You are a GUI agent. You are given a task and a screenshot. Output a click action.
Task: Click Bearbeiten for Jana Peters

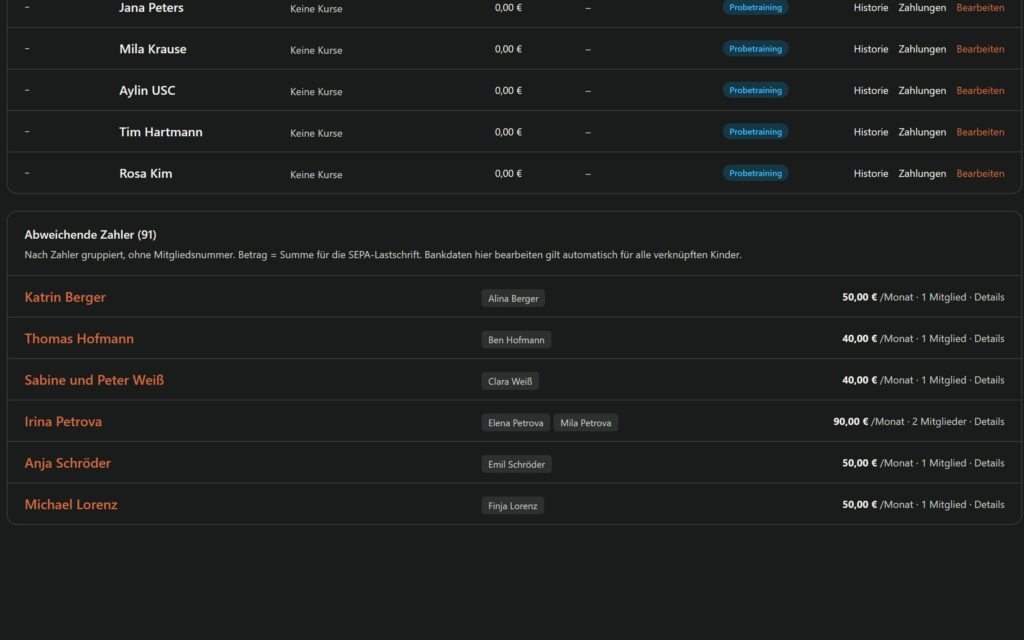point(980,8)
